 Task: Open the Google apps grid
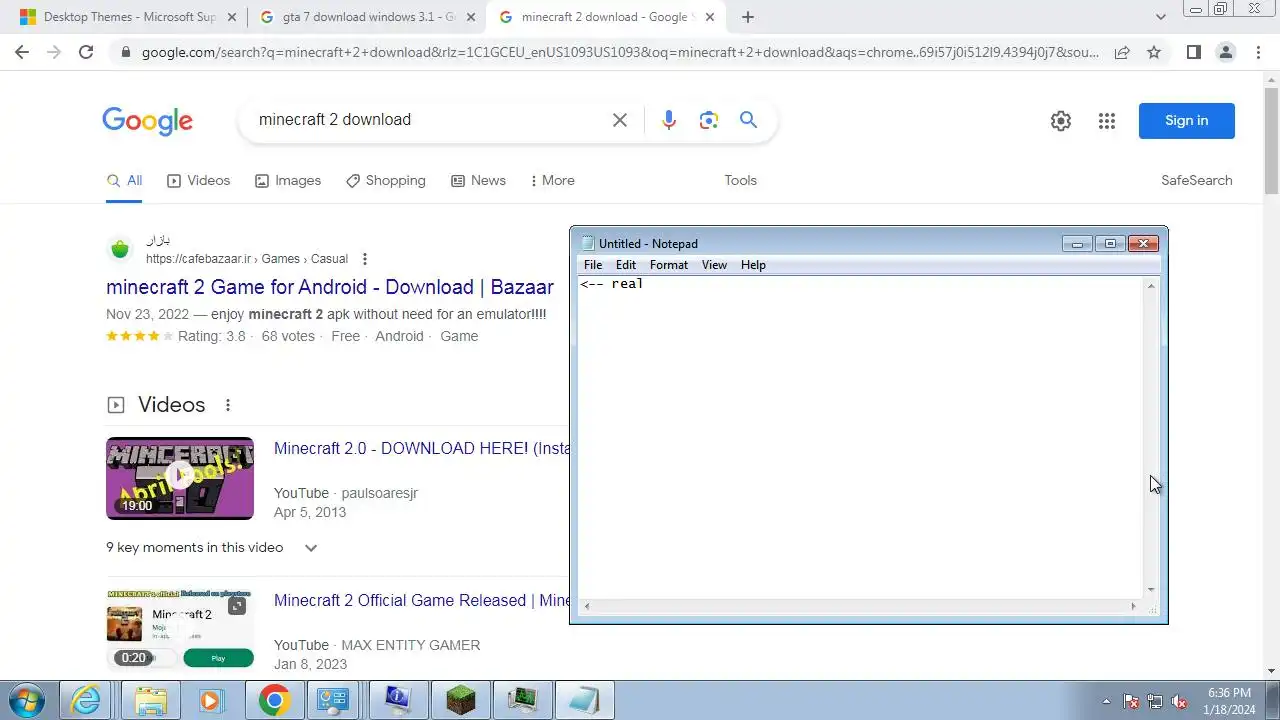point(1106,121)
